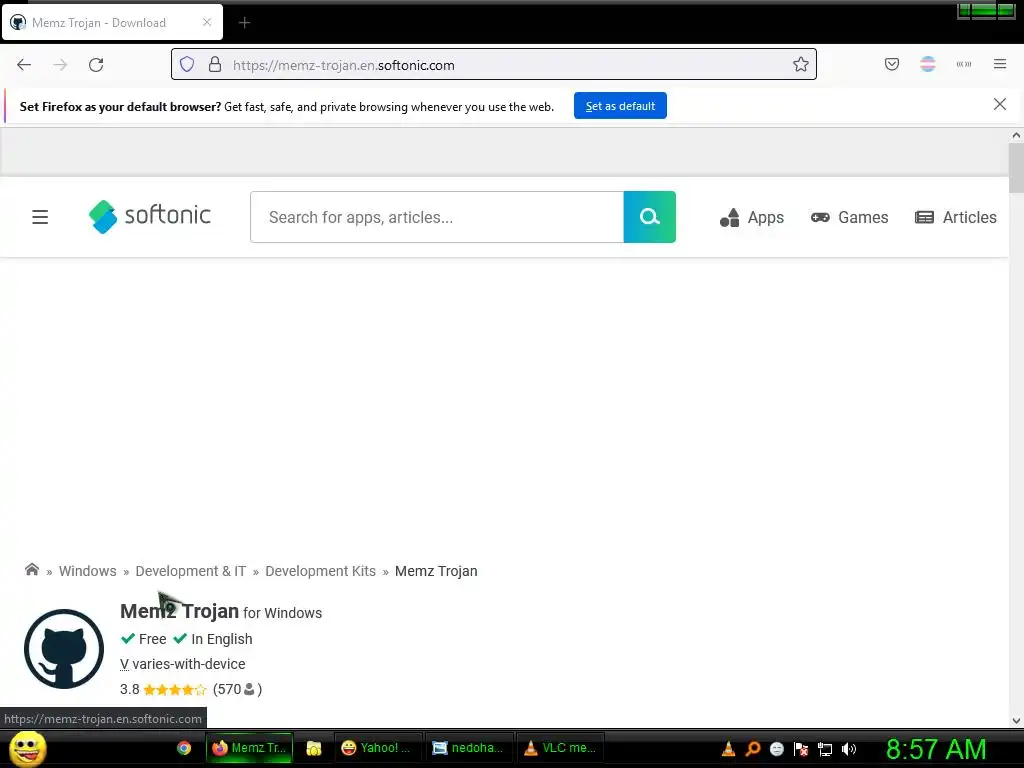Show site security padlock info

pos(214,65)
